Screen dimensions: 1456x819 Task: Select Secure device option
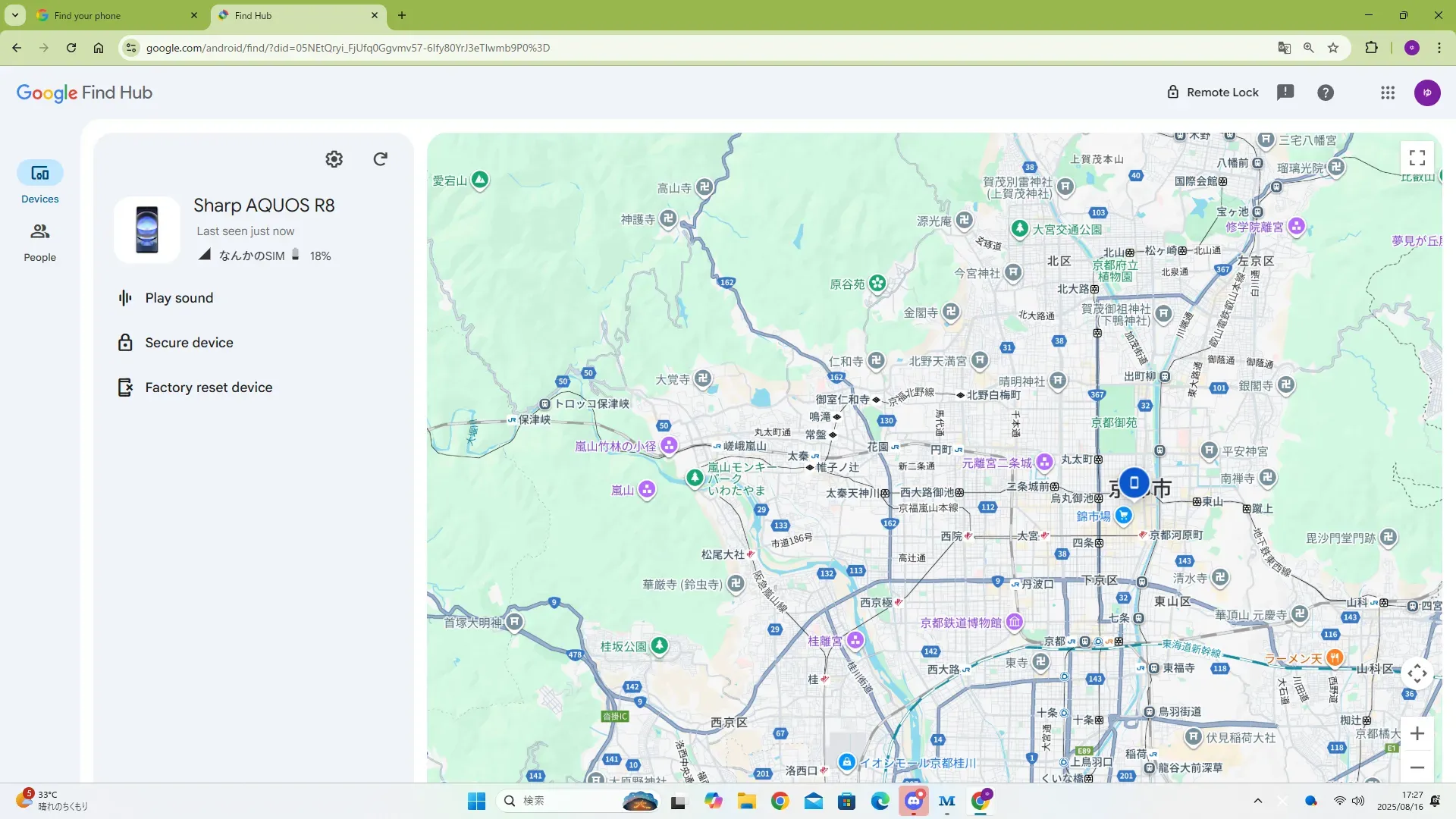[189, 343]
